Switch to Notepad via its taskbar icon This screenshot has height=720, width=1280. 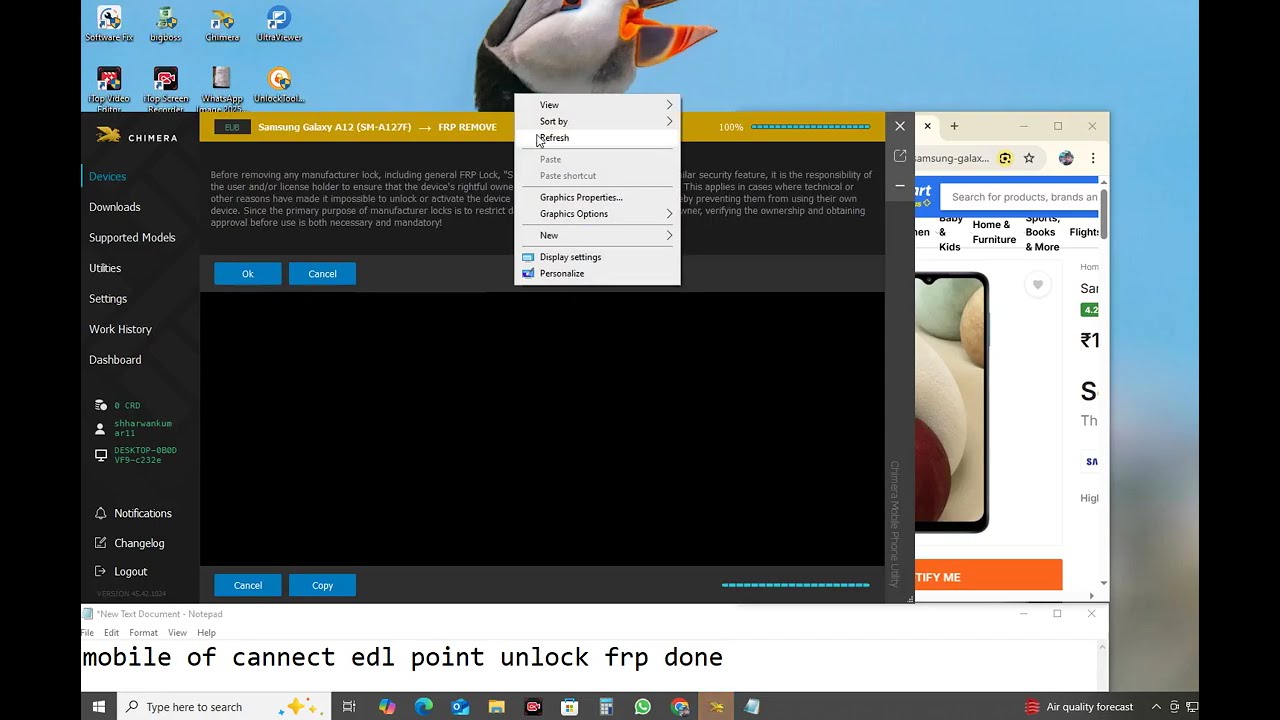coord(752,707)
